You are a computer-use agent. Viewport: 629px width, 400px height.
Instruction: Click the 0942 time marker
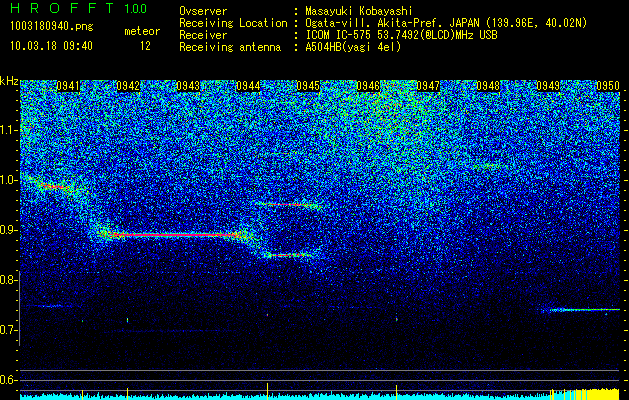tap(128, 86)
